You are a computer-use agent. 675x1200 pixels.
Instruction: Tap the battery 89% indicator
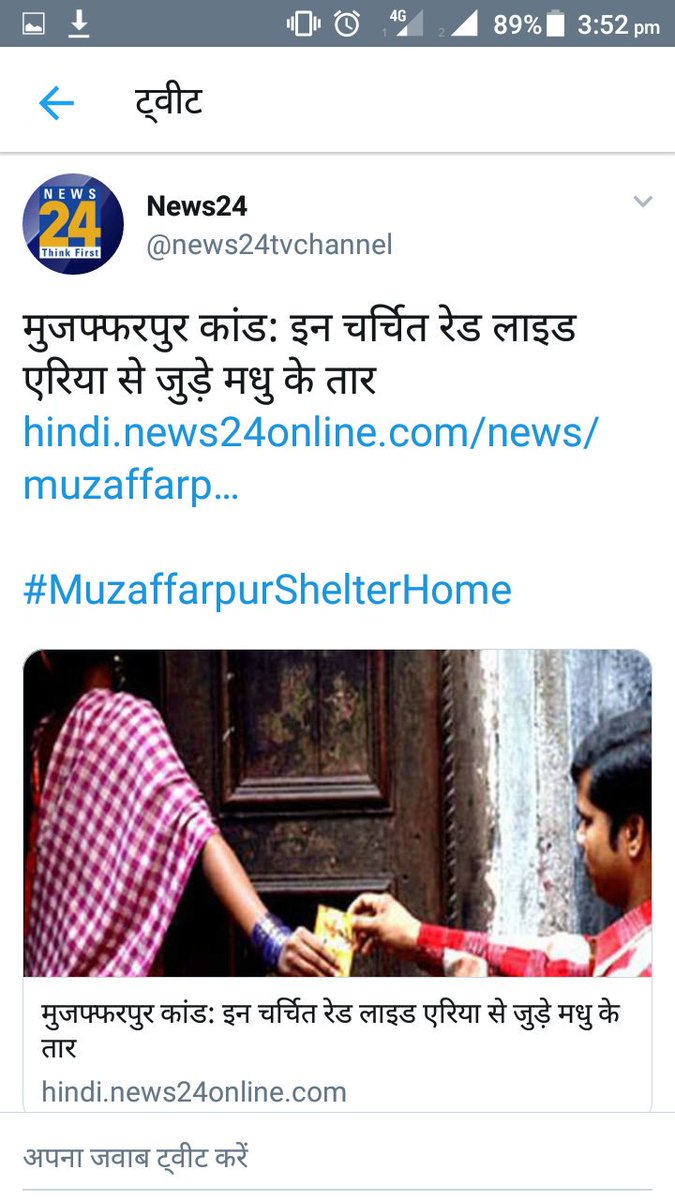pyautogui.click(x=529, y=24)
